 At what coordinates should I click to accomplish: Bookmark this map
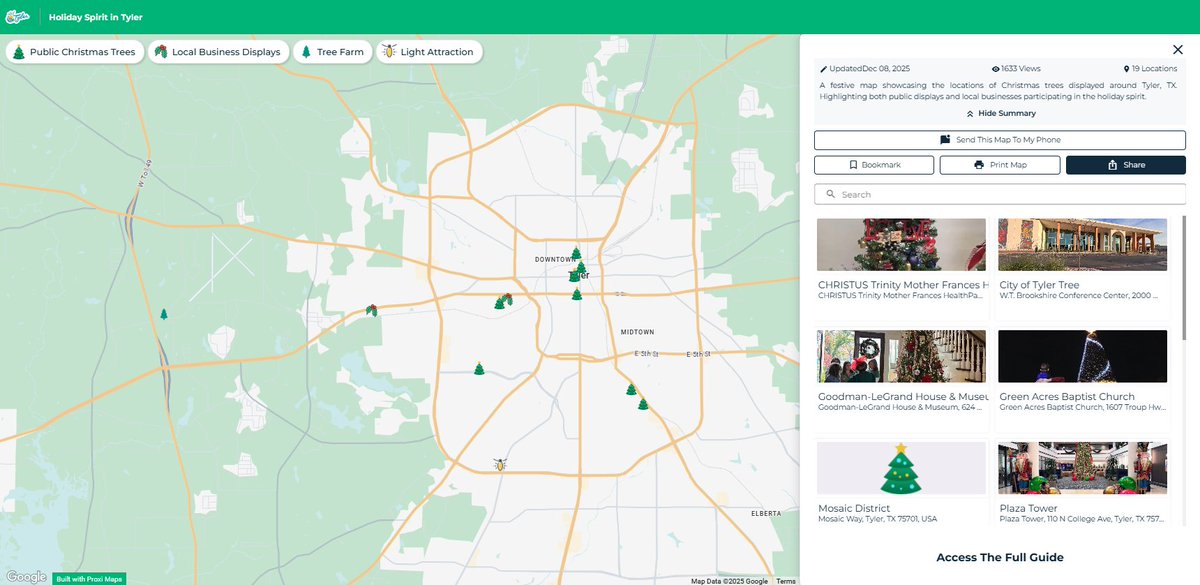[x=874, y=165]
